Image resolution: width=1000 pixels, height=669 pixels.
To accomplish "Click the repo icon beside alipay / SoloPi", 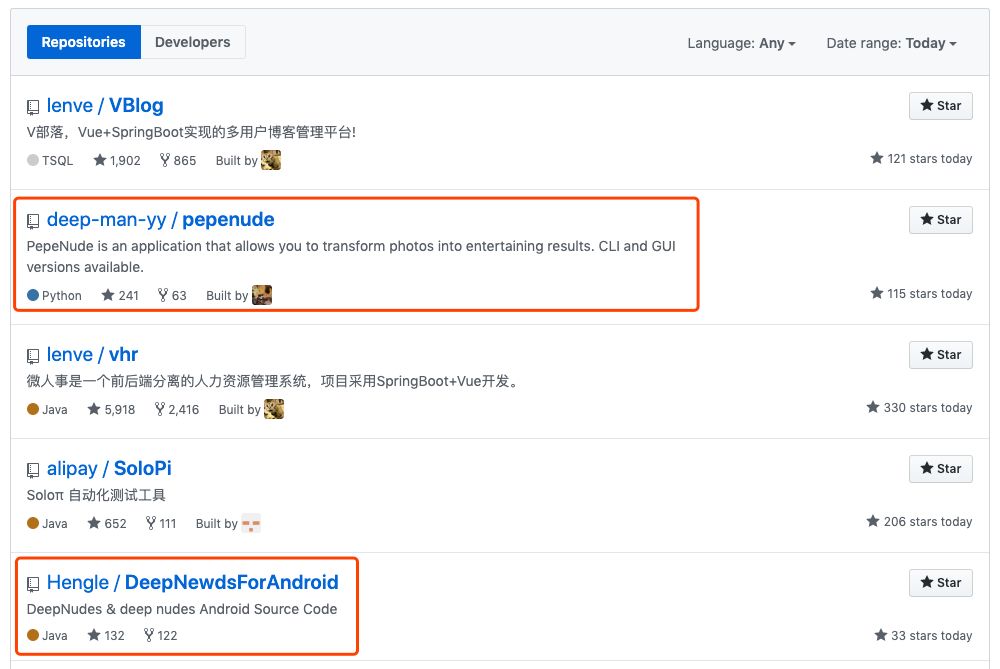I will pyautogui.click(x=33, y=471).
